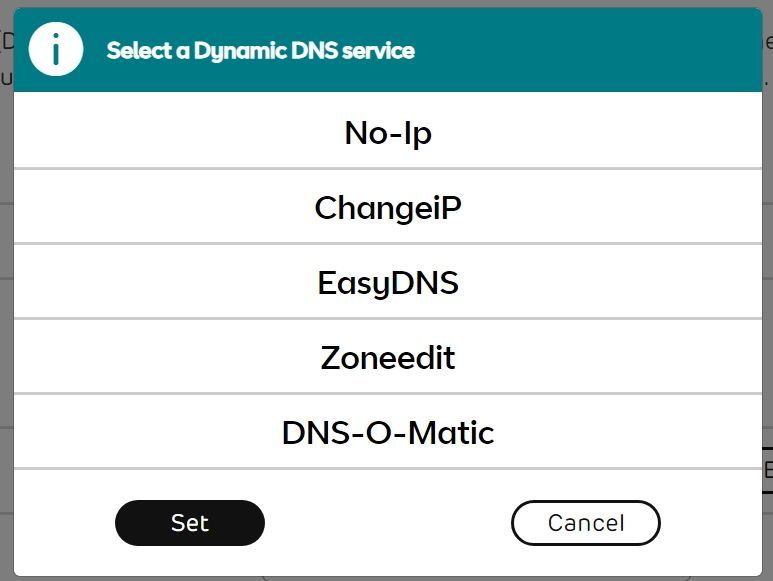Image resolution: width=773 pixels, height=581 pixels.
Task: Highlight the last visible row, DNS-O-Matic
Action: [x=388, y=432]
